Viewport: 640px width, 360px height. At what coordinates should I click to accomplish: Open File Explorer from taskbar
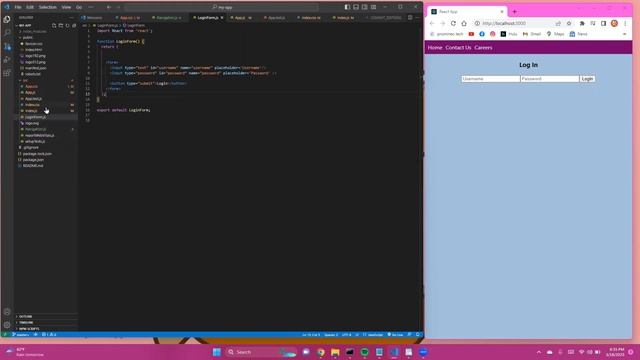pyautogui.click(x=335, y=352)
